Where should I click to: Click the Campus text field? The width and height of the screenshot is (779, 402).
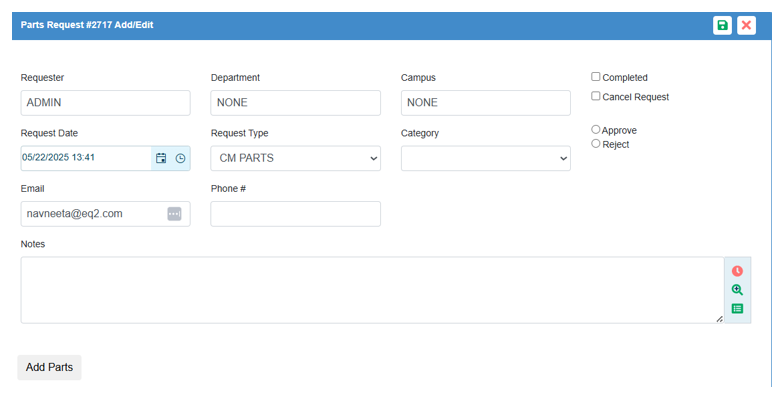485,103
